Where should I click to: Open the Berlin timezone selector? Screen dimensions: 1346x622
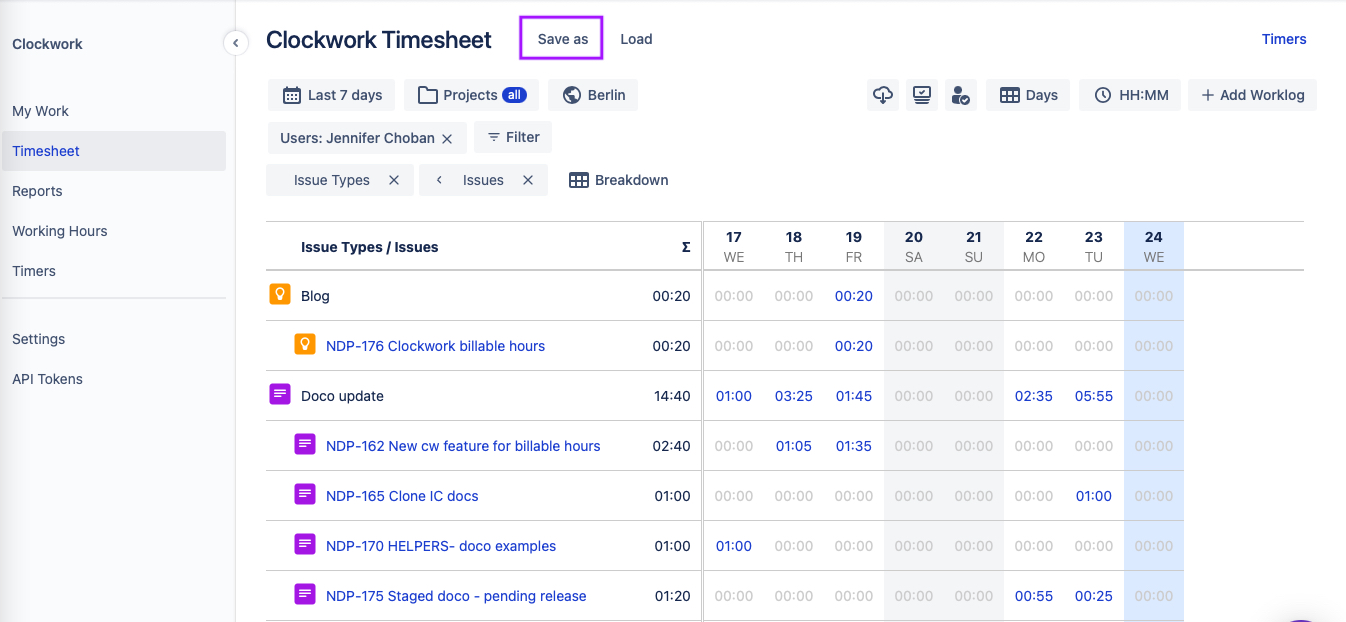coord(593,95)
